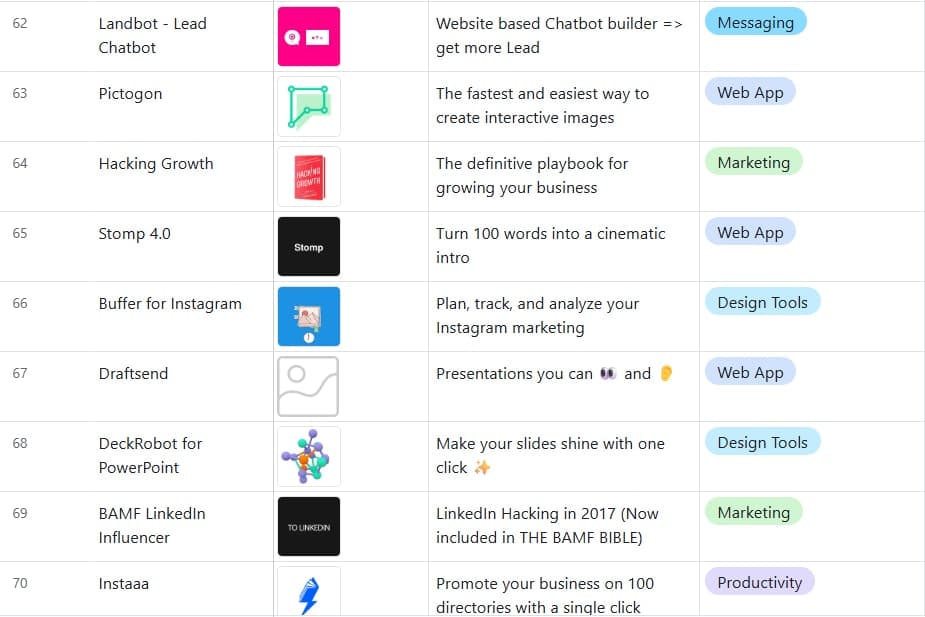
Task: Click the Buffer for Instagram blue icon
Action: (308, 316)
